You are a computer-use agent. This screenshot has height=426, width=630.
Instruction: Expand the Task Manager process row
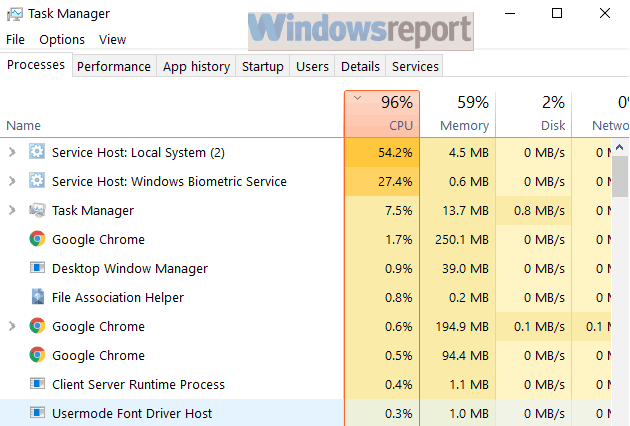coord(12,210)
